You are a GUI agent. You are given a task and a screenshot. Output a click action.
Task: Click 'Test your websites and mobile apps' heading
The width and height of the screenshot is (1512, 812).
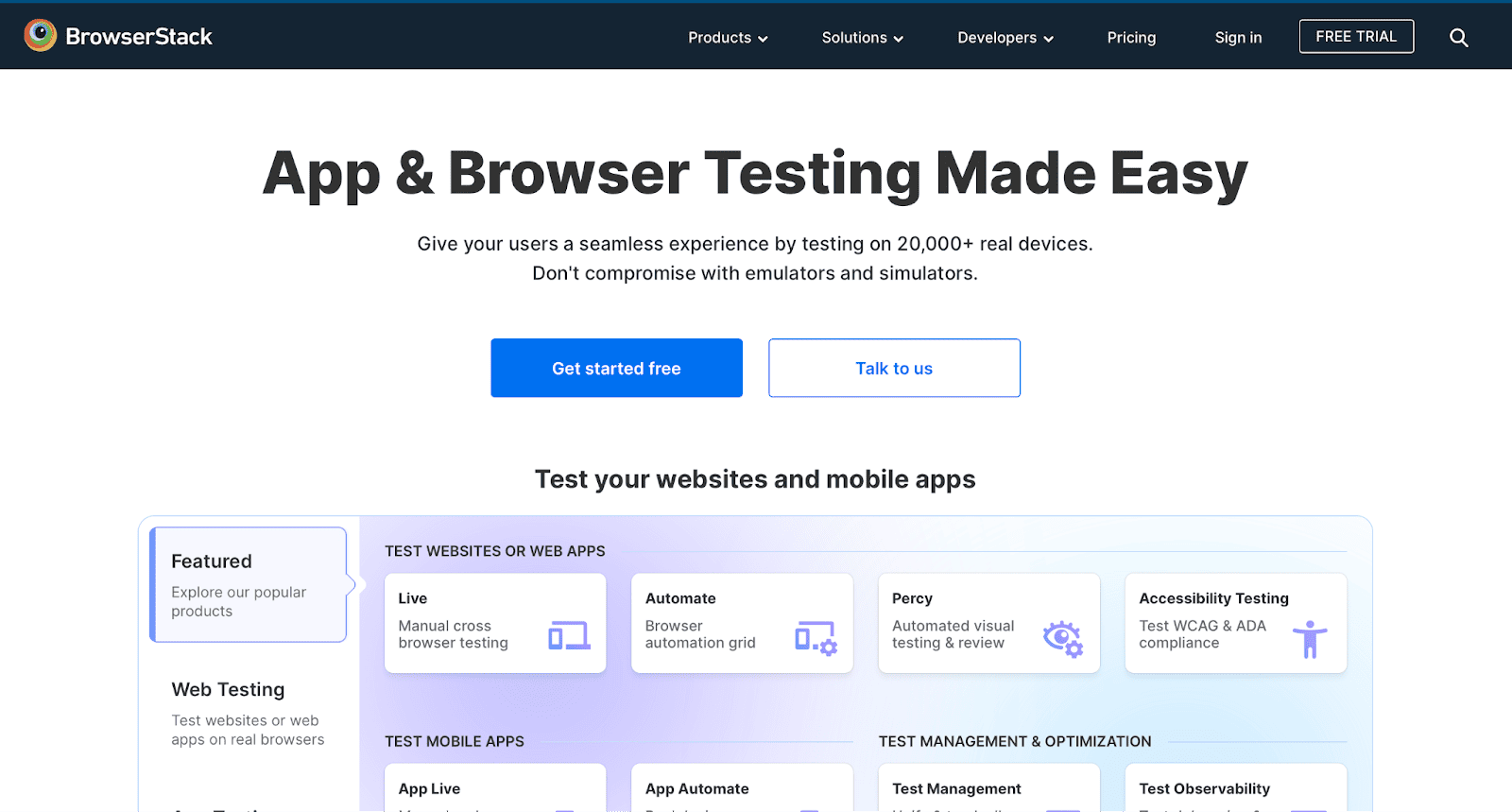(755, 479)
